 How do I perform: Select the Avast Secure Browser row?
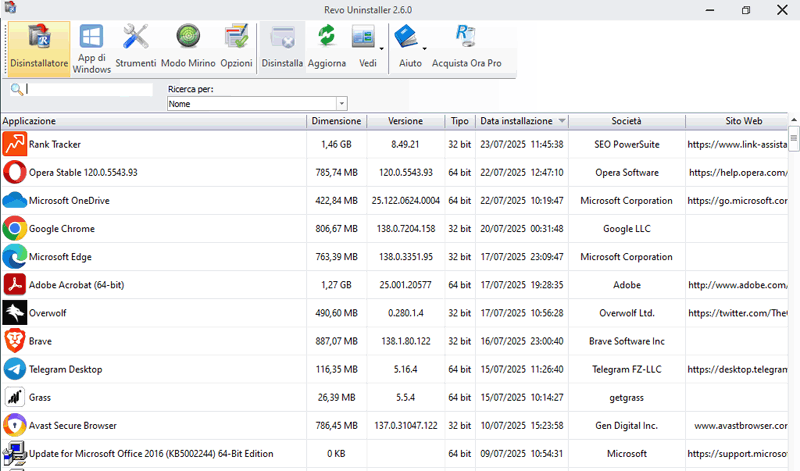(x=74, y=425)
